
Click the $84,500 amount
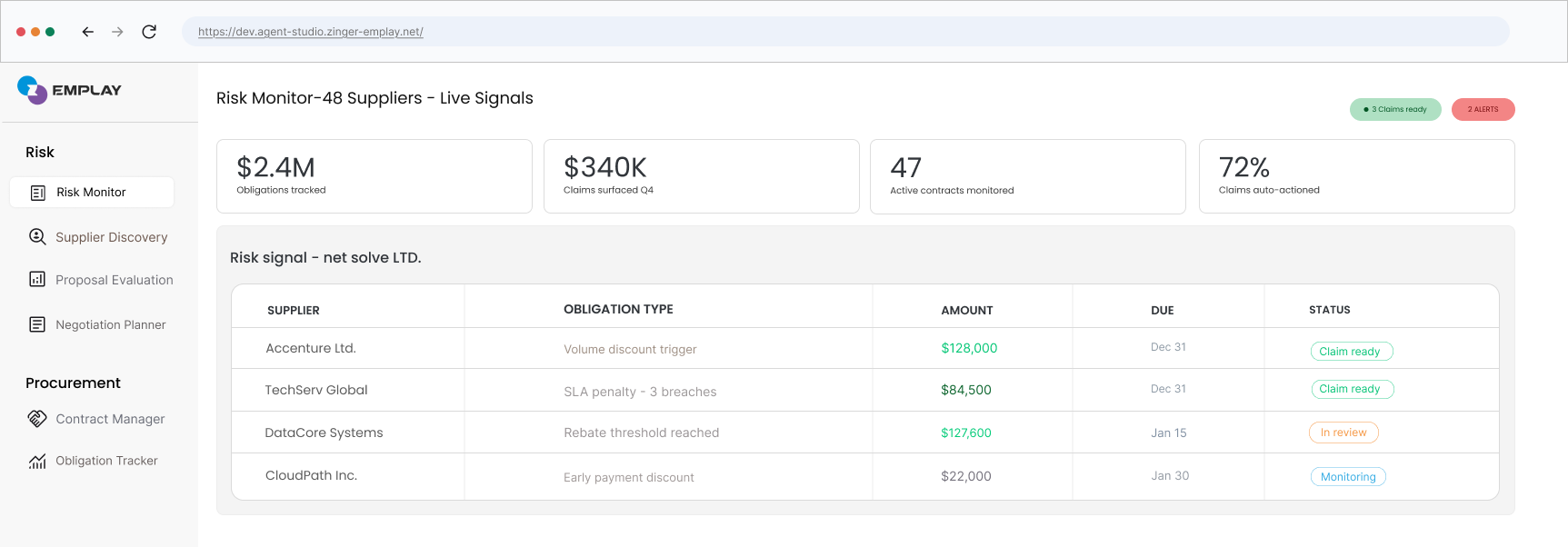click(966, 390)
